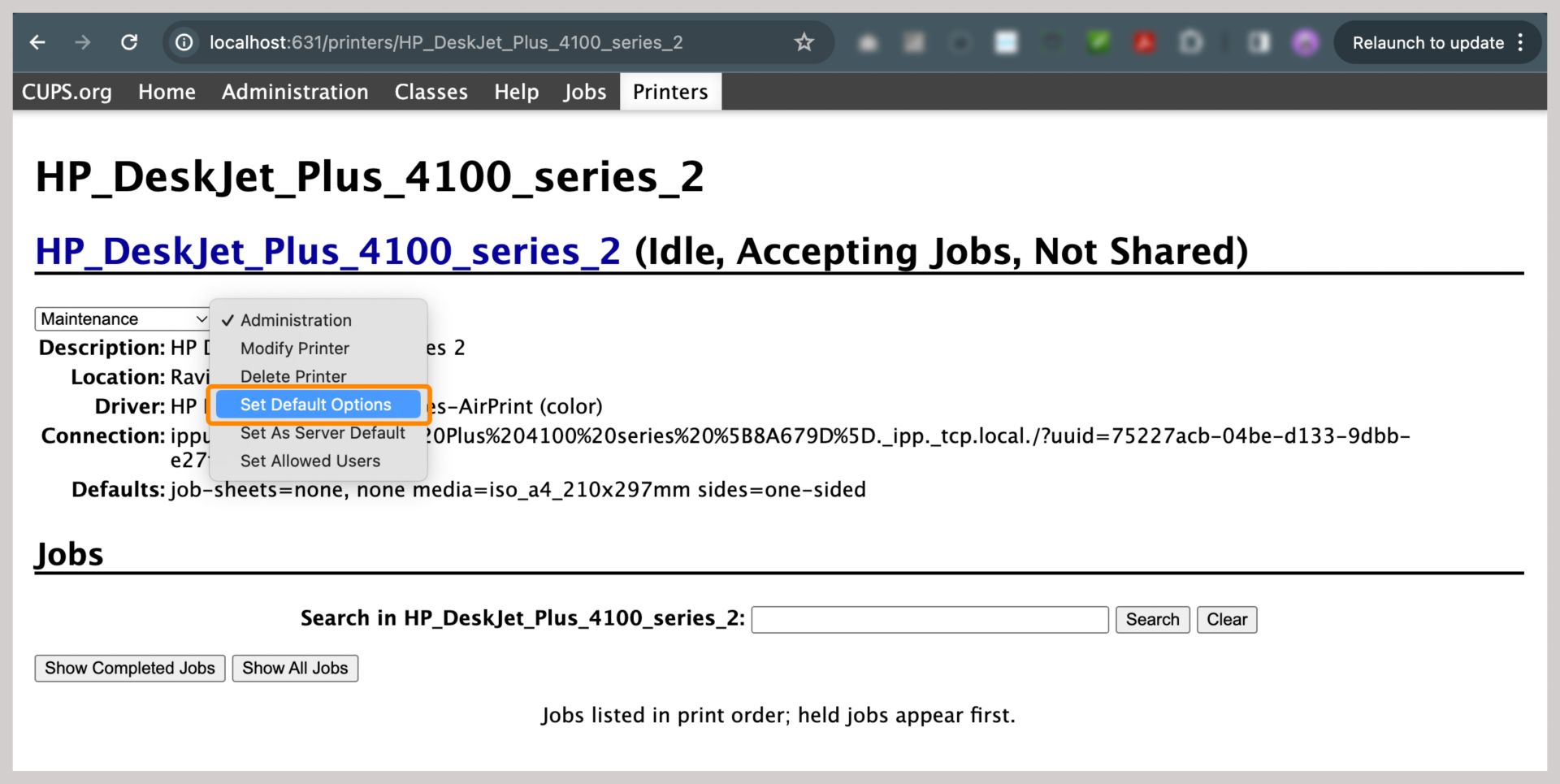Click the Location label text

(x=118, y=377)
